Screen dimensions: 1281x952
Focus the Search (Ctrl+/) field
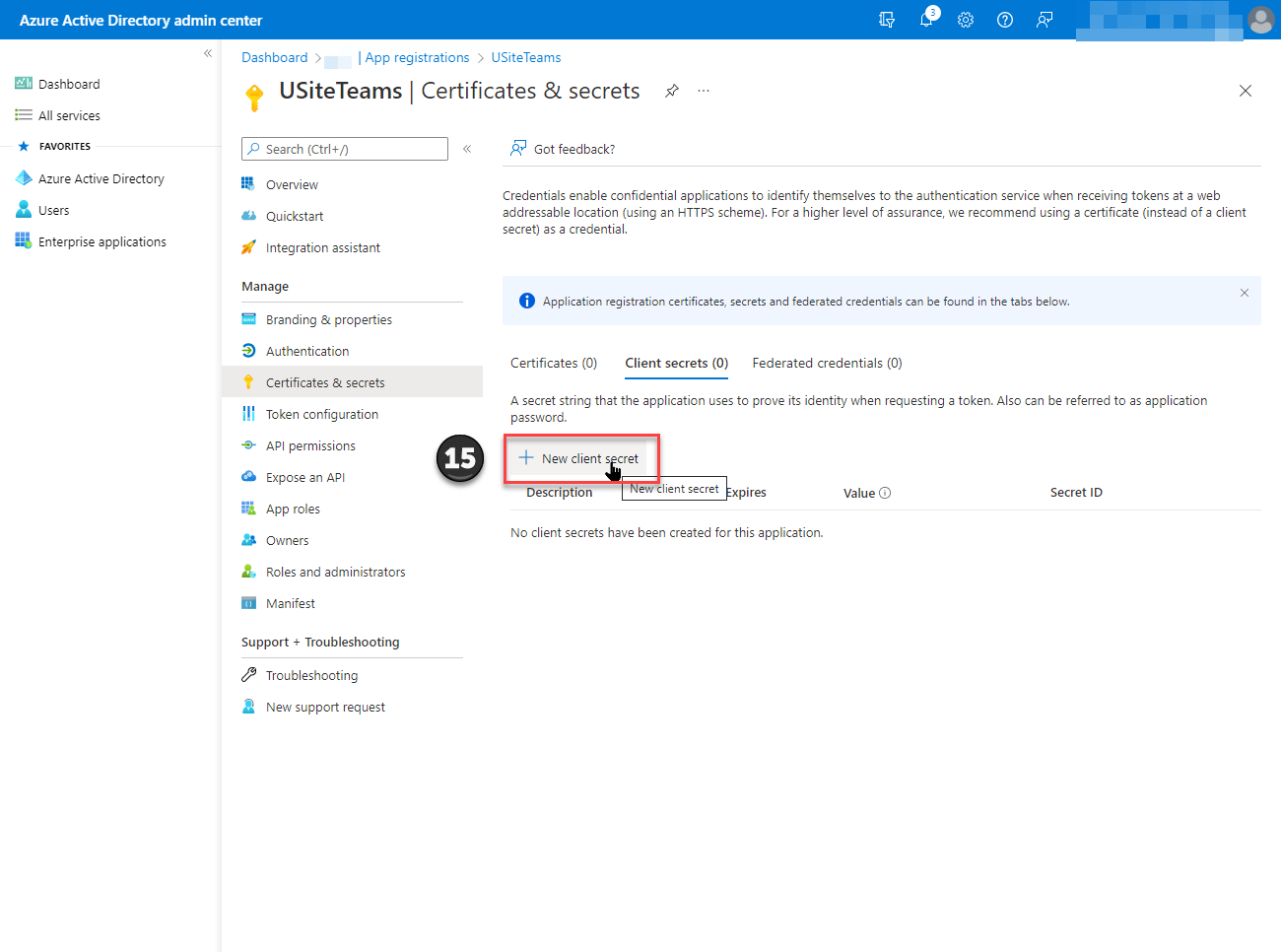345,149
